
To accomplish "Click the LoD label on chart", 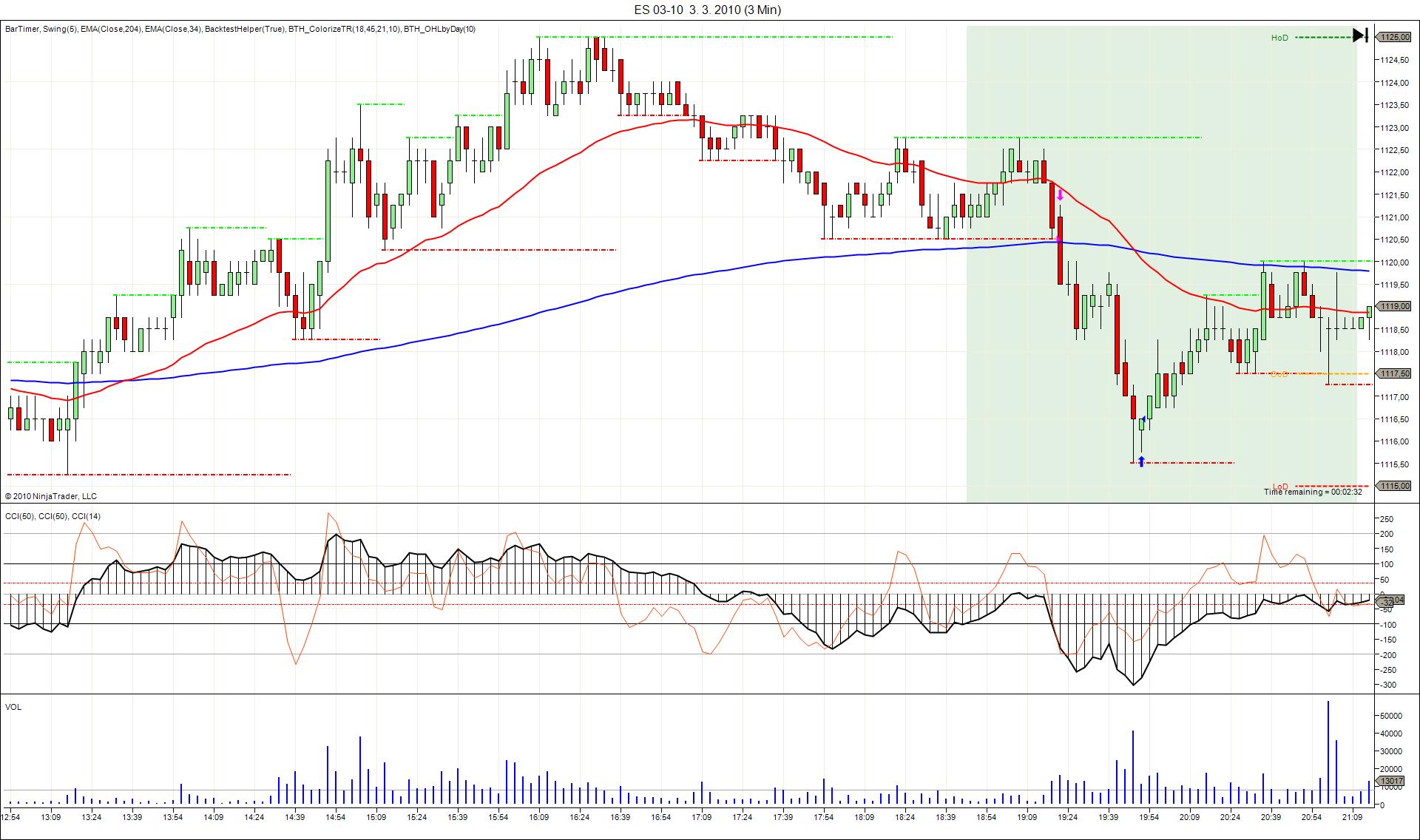I will [1279, 487].
